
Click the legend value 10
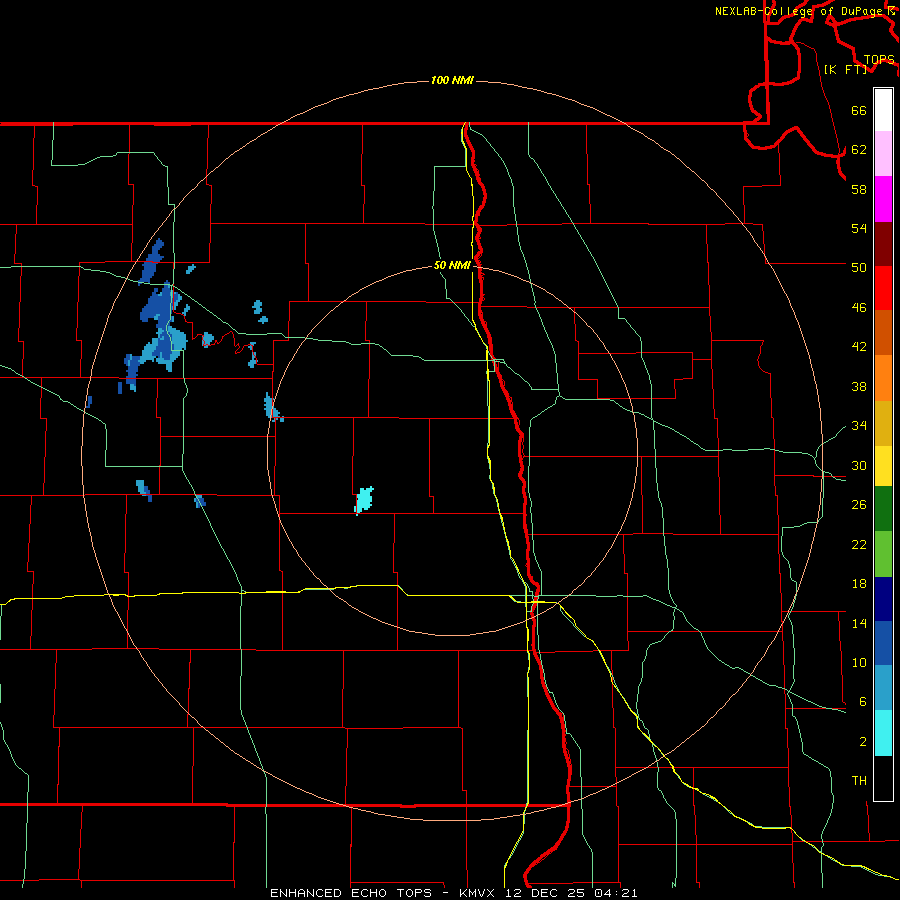pos(859,662)
